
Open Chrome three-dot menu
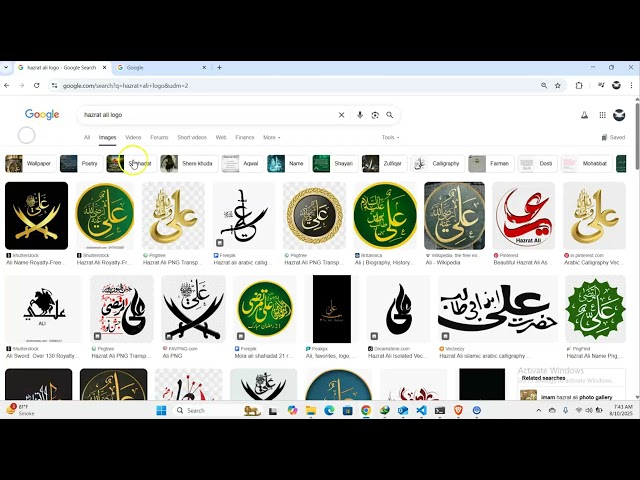(631, 86)
